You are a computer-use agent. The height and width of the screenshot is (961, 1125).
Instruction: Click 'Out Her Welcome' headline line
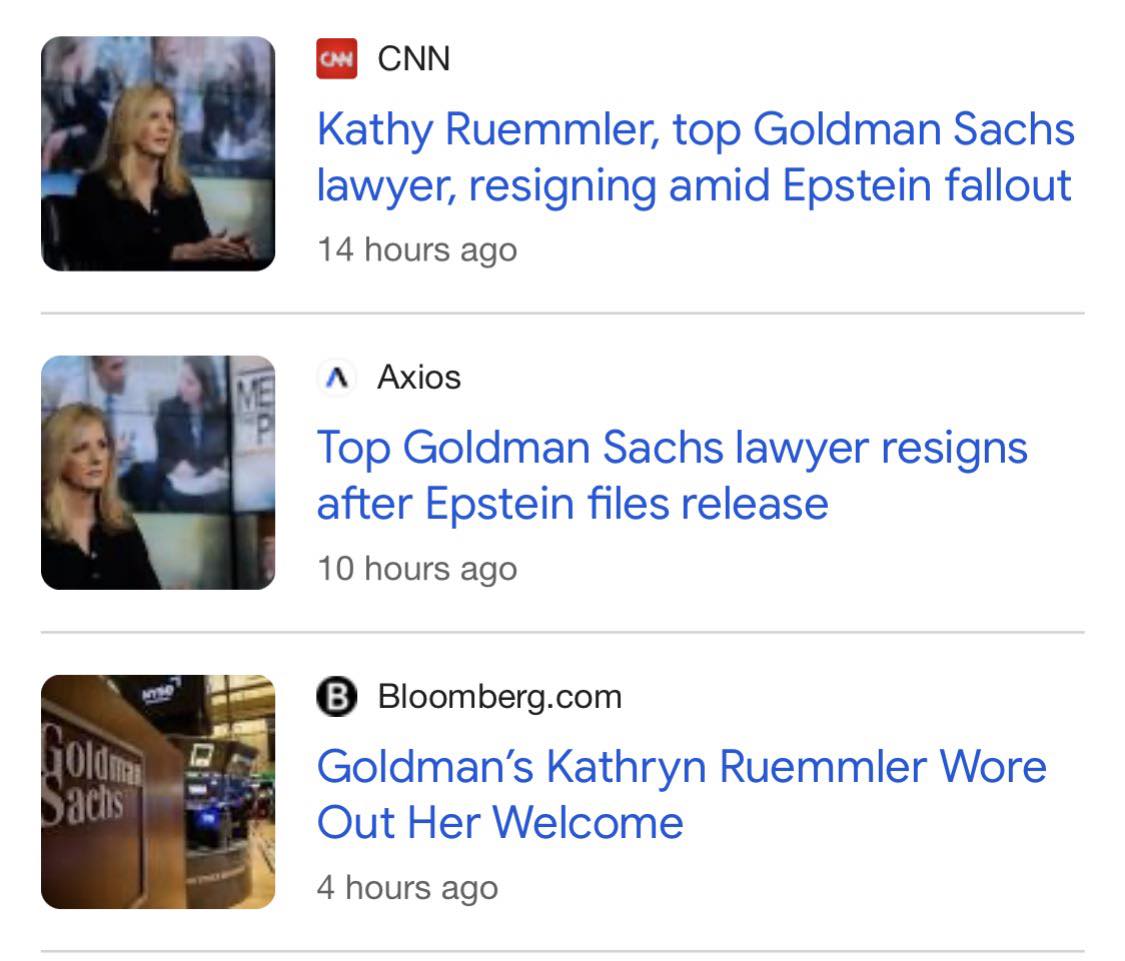click(500, 823)
